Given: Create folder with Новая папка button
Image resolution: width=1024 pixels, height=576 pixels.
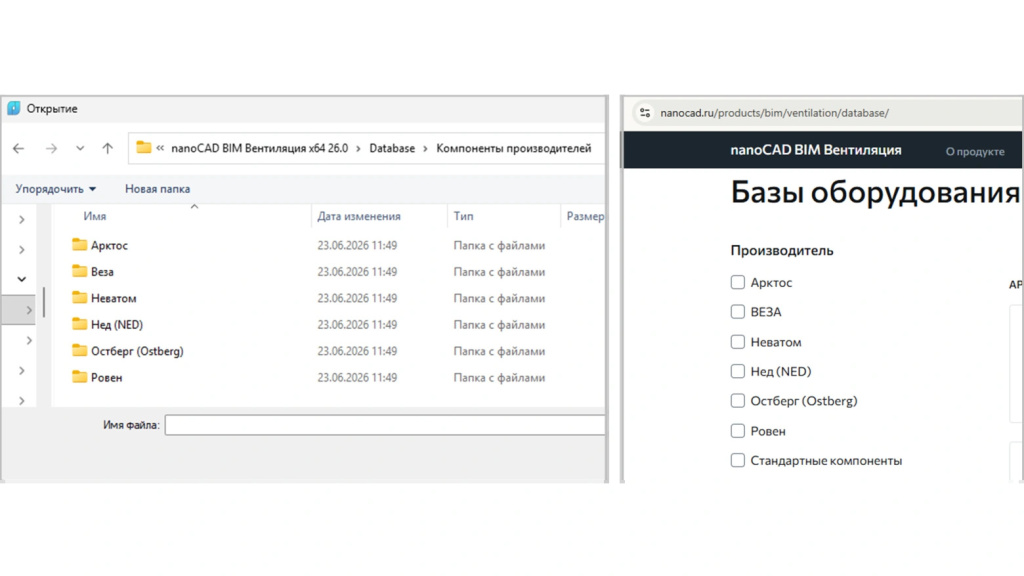Looking at the screenshot, I should pyautogui.click(x=157, y=189).
